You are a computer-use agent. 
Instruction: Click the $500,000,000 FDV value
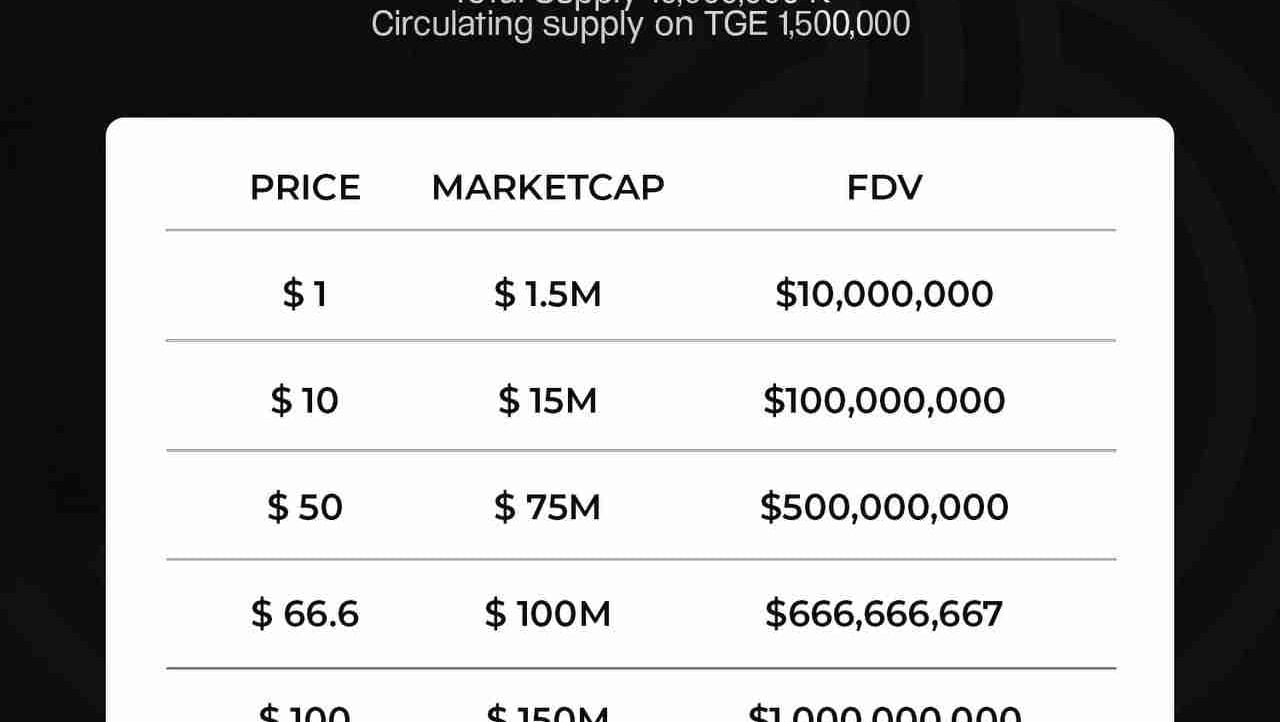click(x=884, y=507)
